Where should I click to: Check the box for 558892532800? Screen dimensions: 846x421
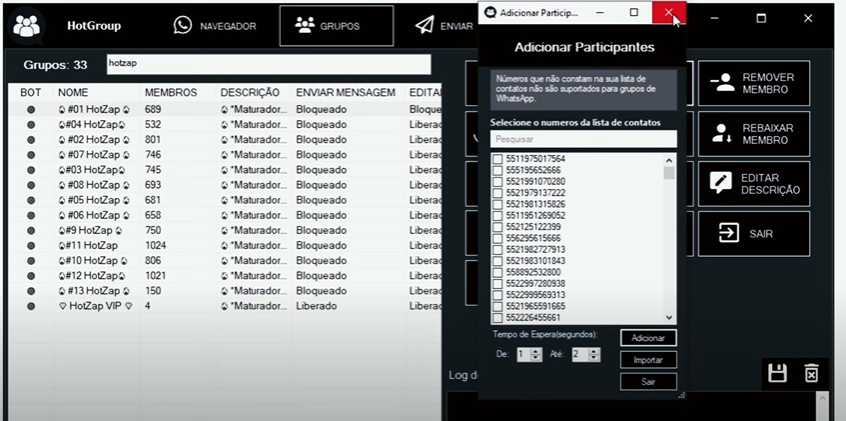(497, 273)
